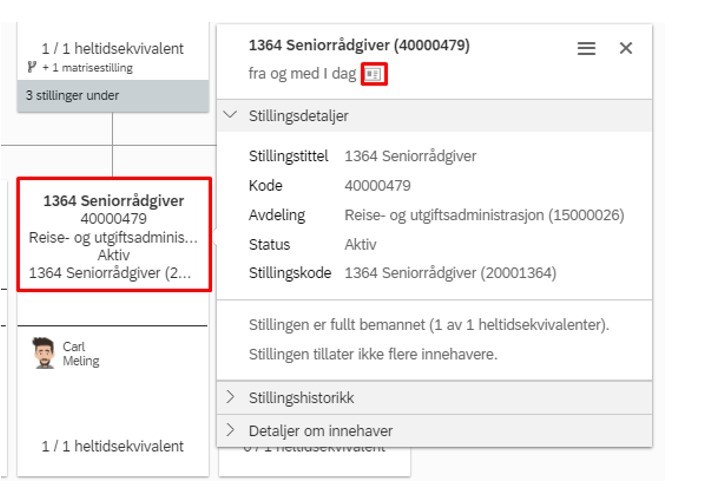707x487 pixels.
Task: Click 'fra og med I dag' date text
Action: pos(302,73)
